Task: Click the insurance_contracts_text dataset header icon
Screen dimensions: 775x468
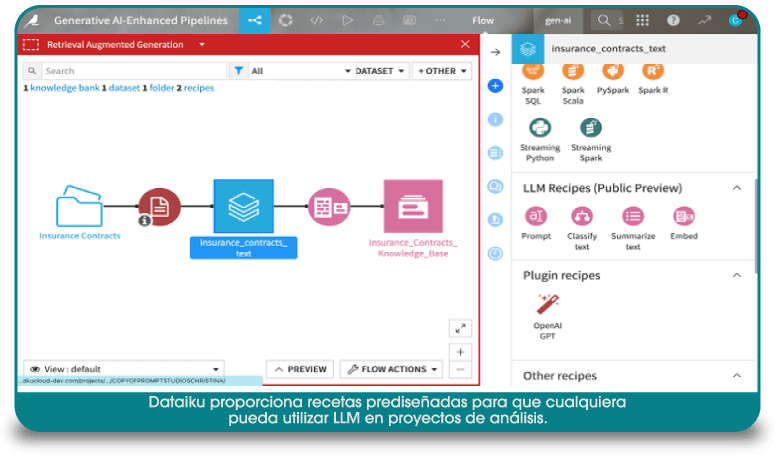Action: click(x=528, y=48)
